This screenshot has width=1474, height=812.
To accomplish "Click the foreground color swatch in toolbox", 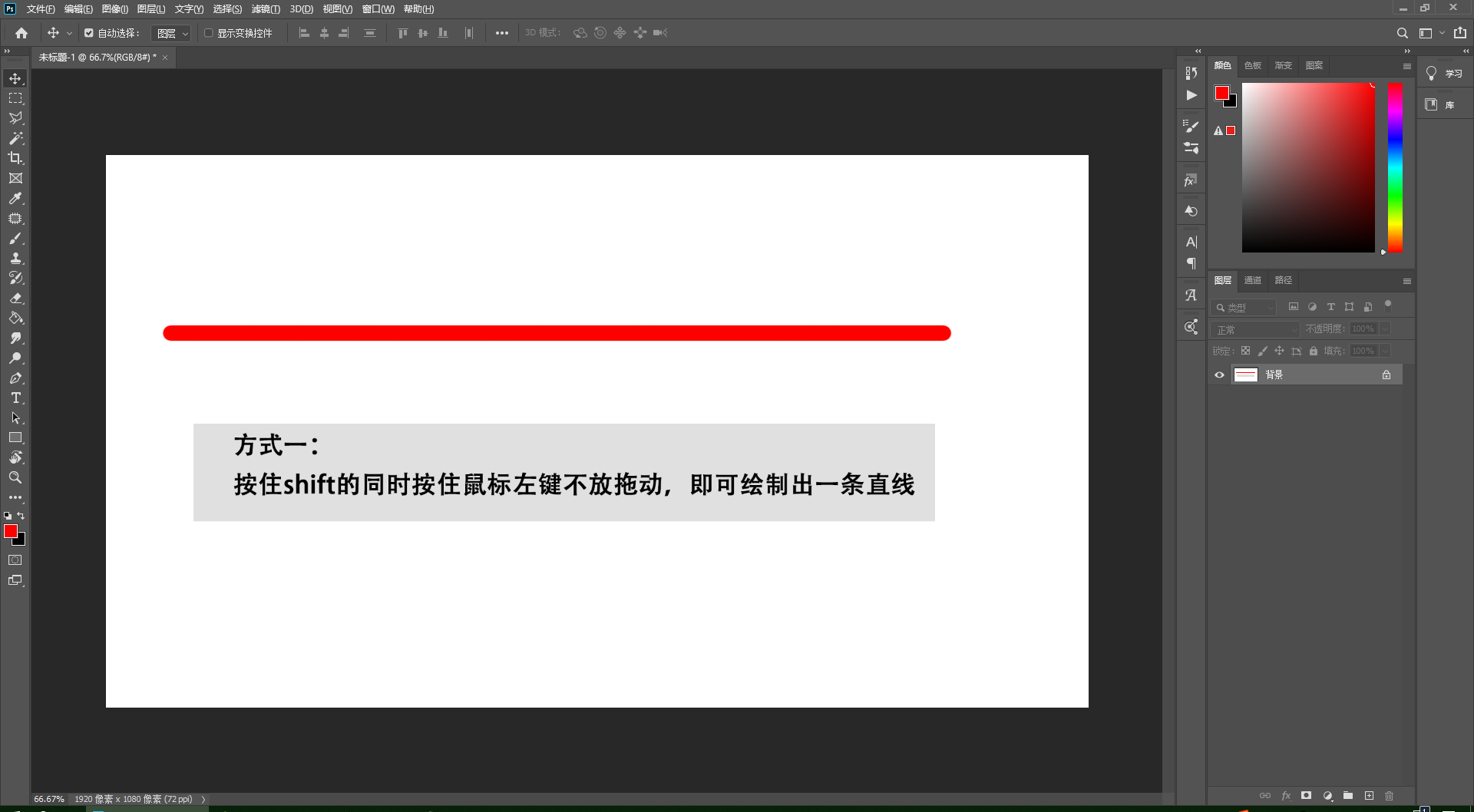I will click(x=11, y=531).
